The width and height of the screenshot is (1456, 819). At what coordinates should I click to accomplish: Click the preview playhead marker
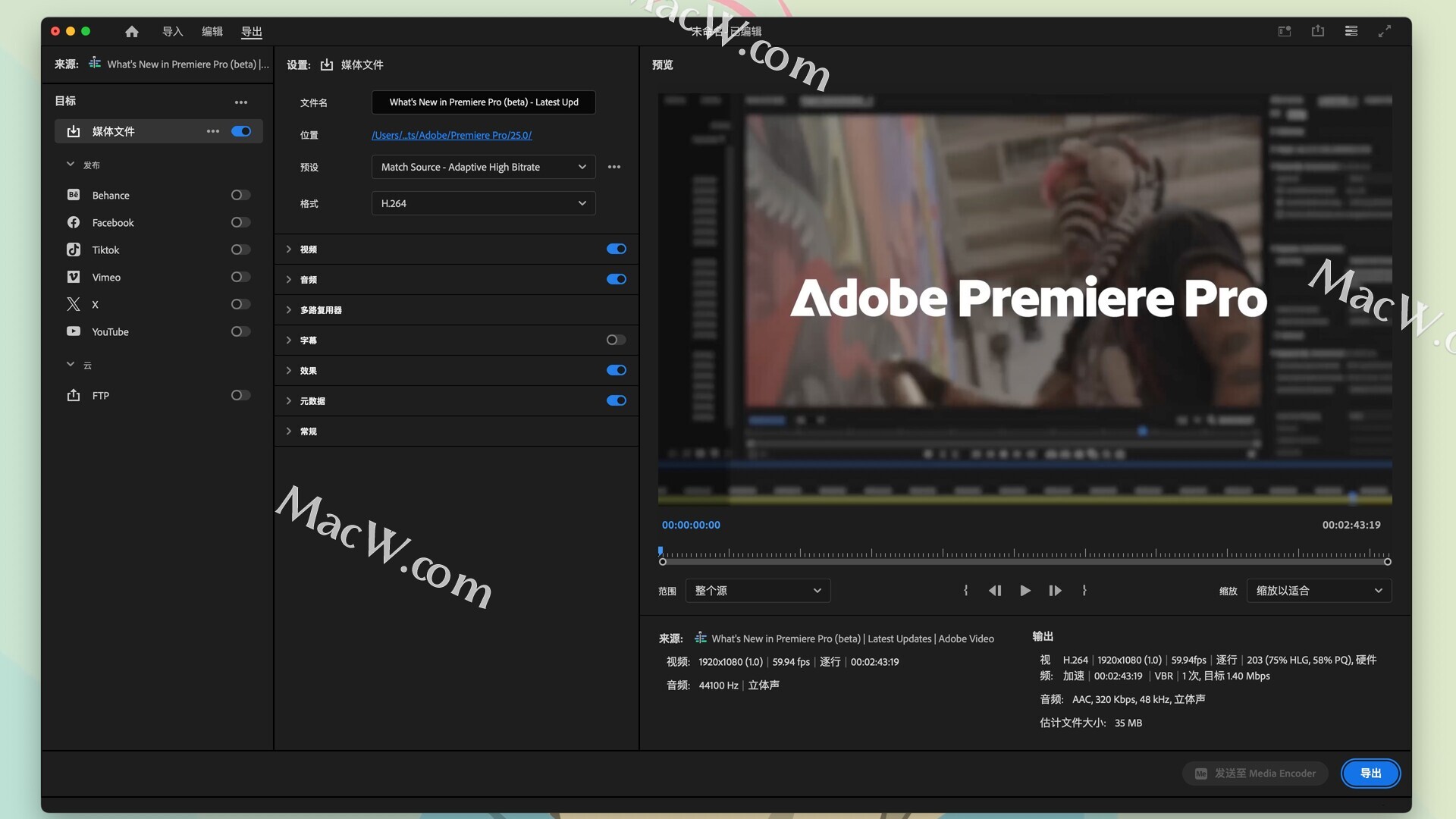[661, 551]
